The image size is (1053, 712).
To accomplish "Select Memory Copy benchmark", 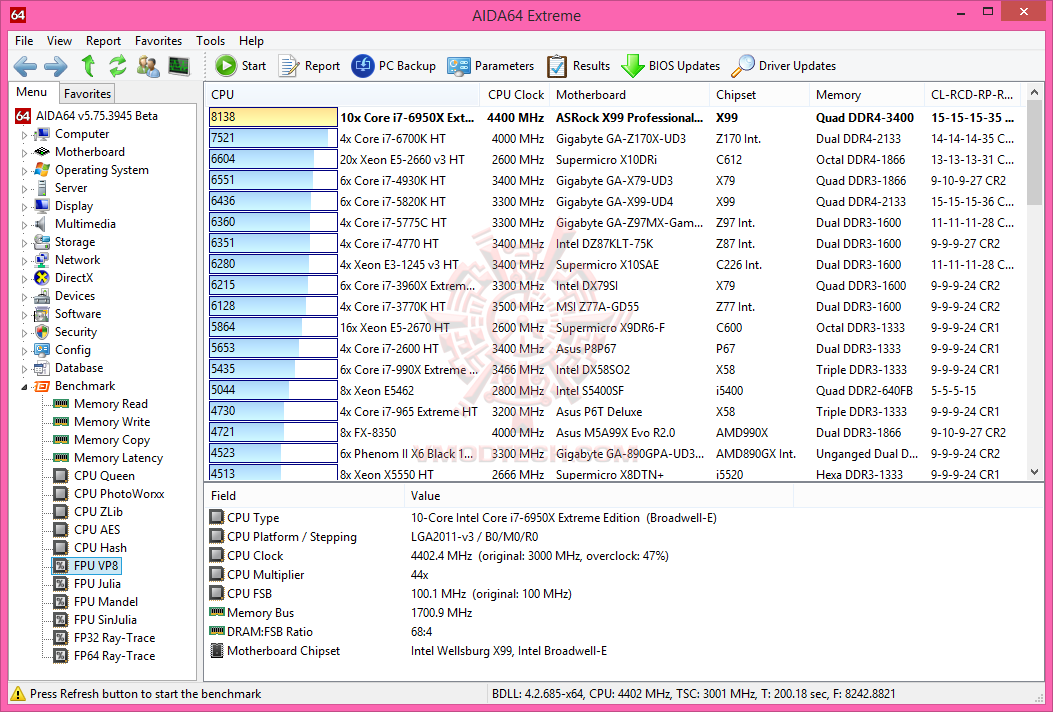I will coord(111,440).
